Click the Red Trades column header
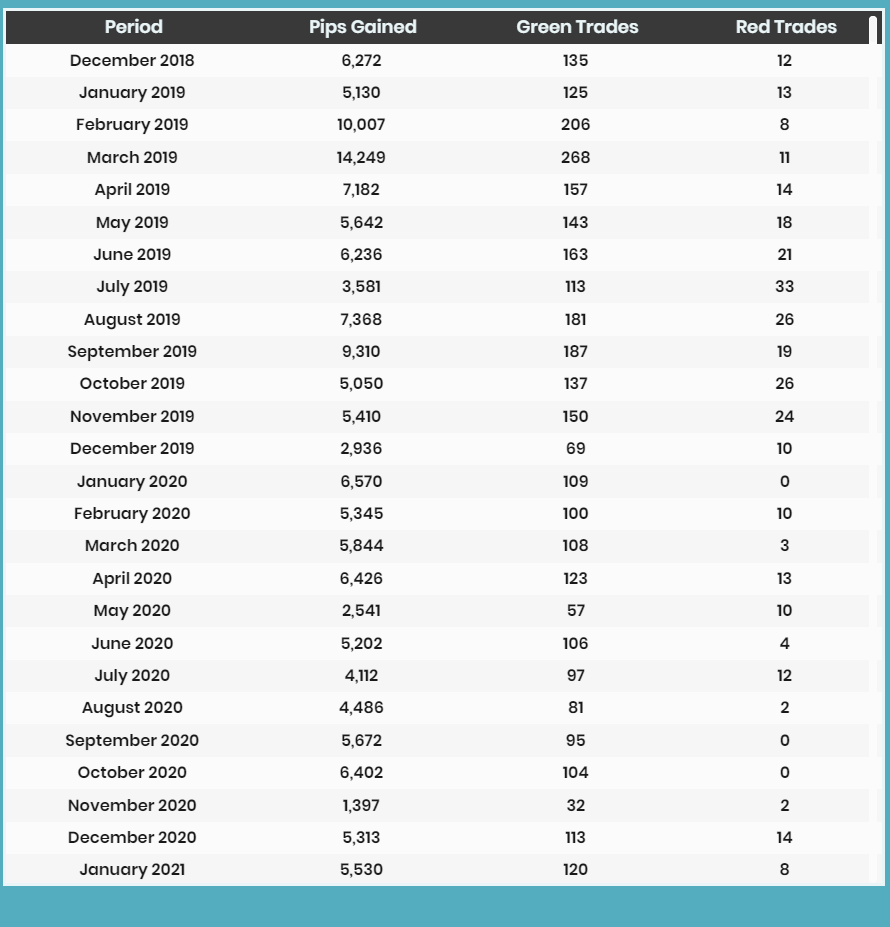This screenshot has width=890, height=927. coord(786,27)
